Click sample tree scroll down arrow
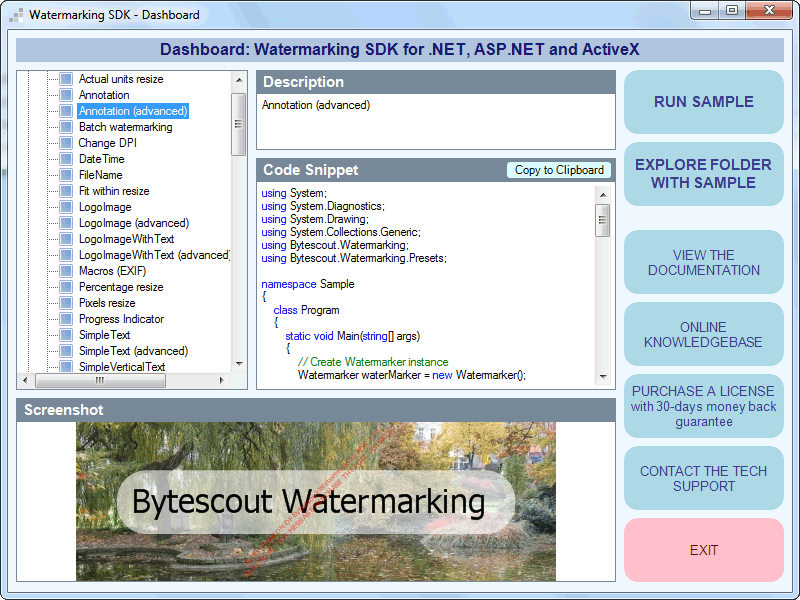The width and height of the screenshot is (800, 600). pyautogui.click(x=239, y=364)
